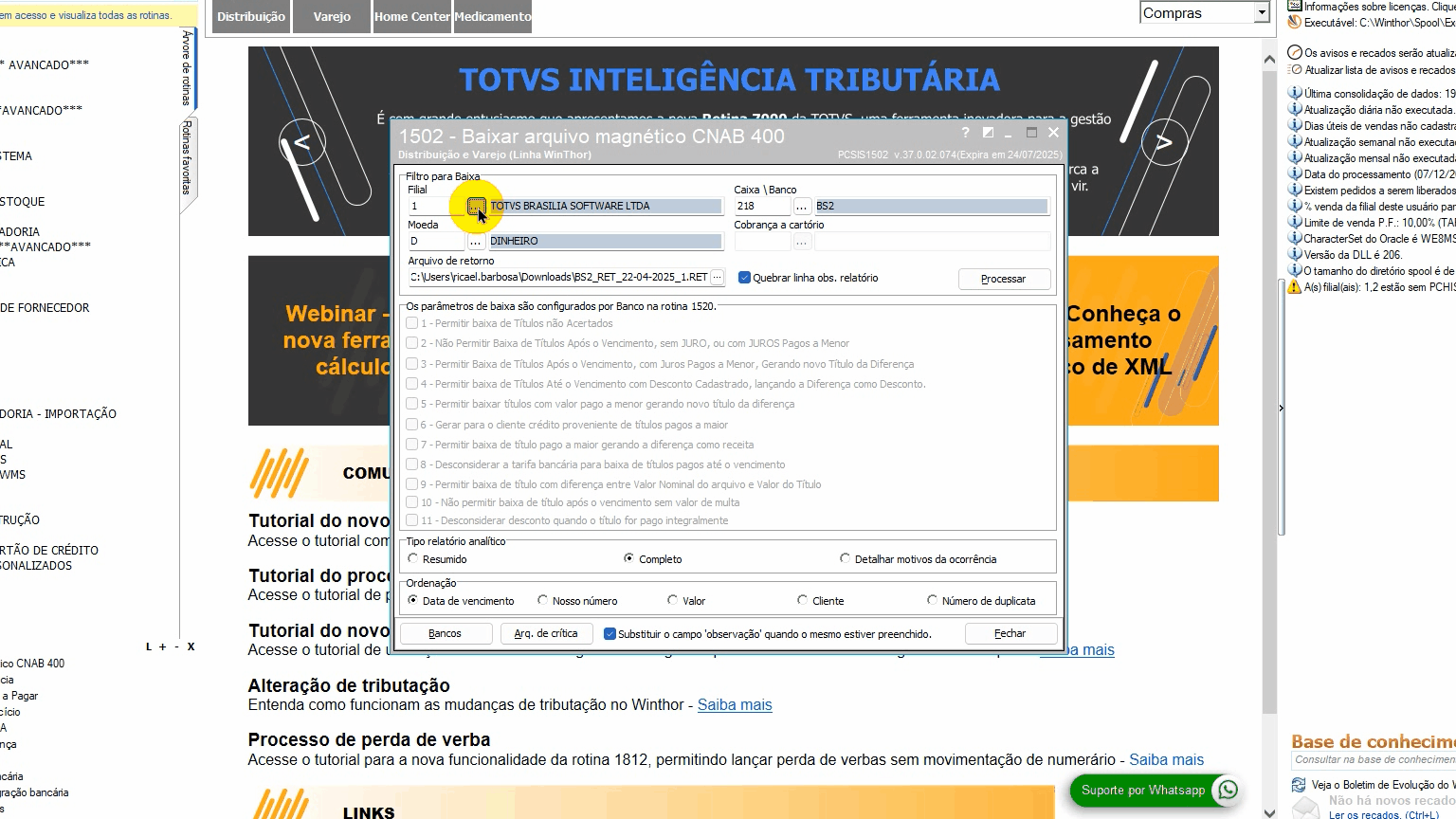
Task: Click the help question mark in dialog title
Action: [x=965, y=133]
